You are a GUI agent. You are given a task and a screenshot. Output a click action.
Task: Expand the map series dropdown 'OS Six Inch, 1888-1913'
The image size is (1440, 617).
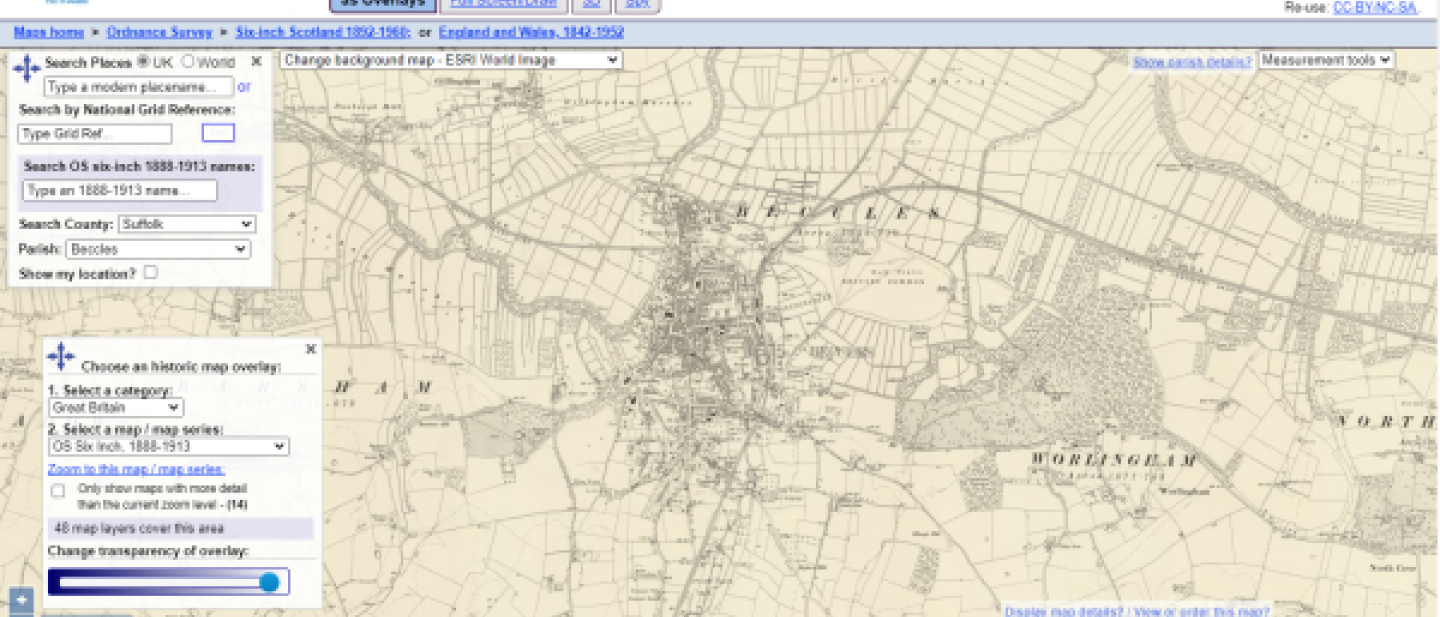168,447
